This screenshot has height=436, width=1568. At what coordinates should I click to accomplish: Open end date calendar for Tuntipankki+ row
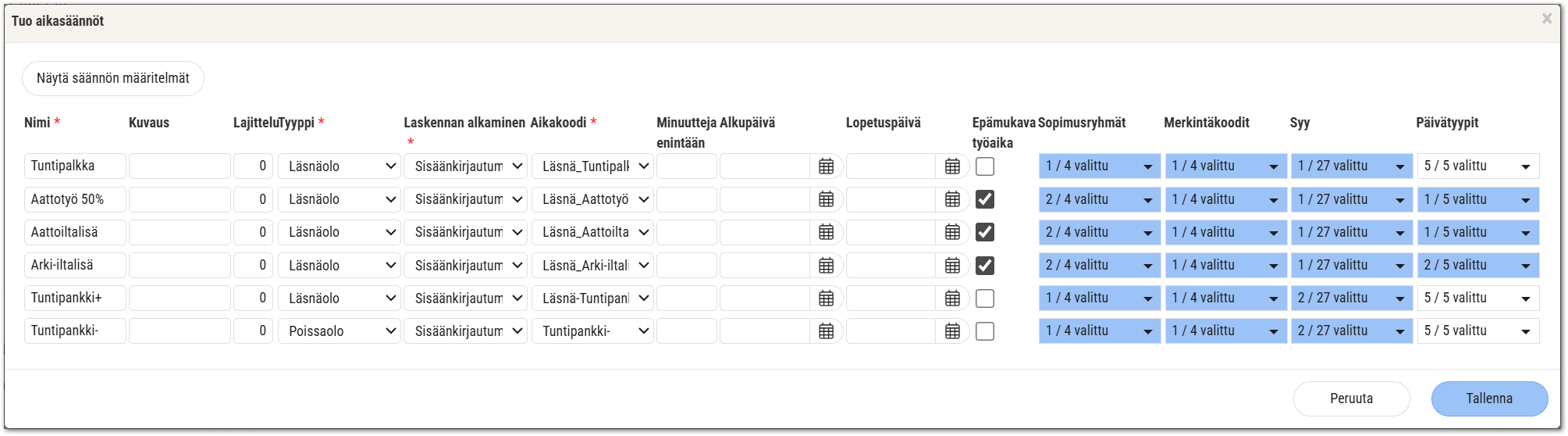(952, 298)
